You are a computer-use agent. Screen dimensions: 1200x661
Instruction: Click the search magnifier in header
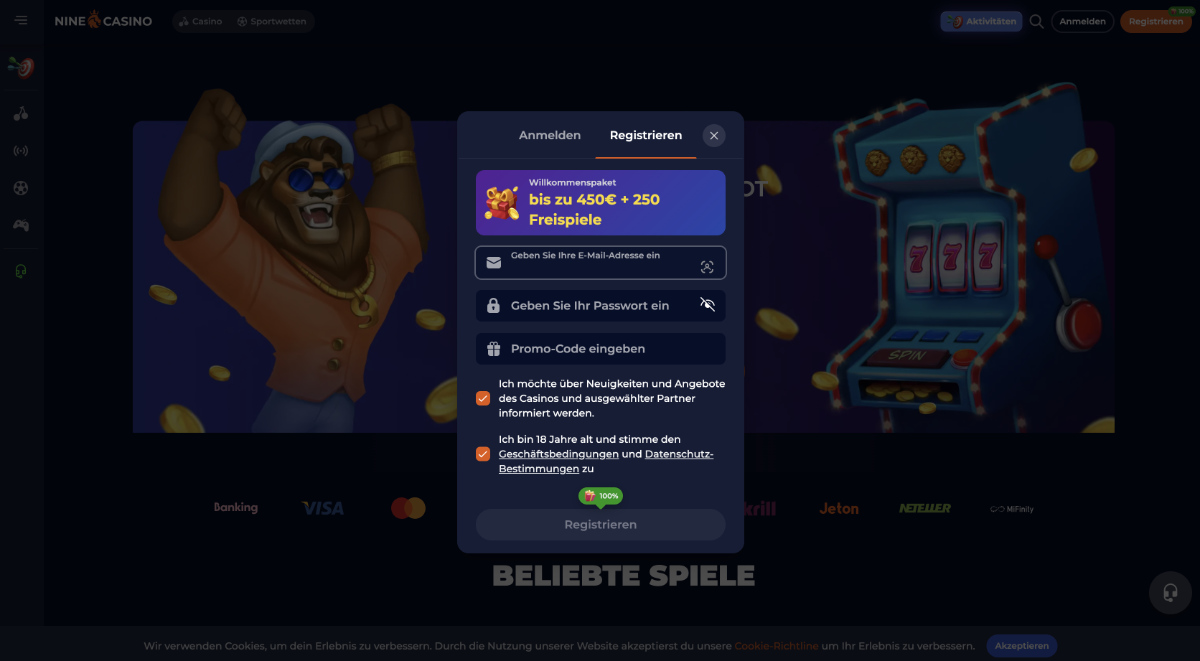coord(1037,21)
